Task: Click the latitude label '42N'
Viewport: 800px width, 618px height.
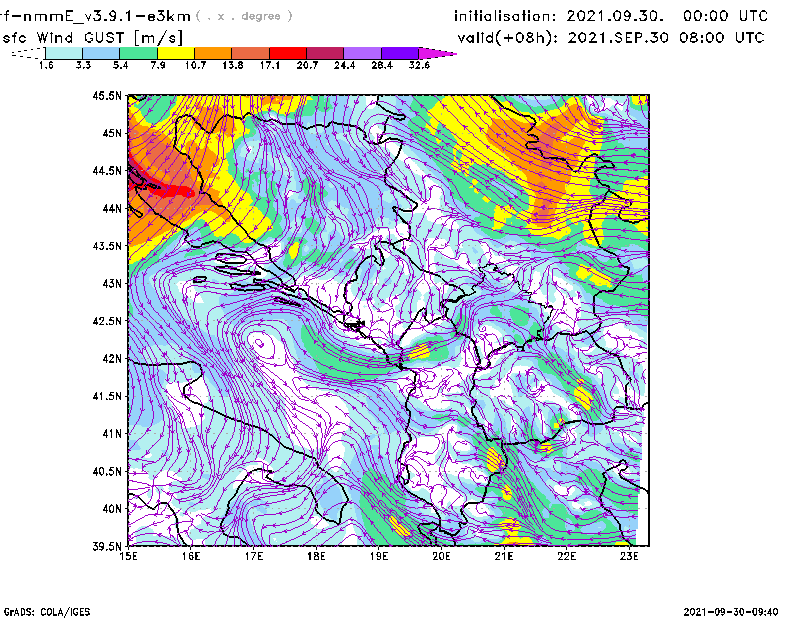Action: 112,358
